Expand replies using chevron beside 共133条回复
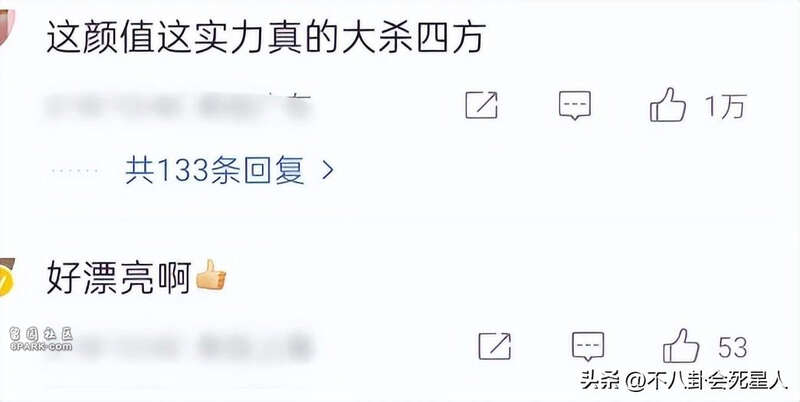 point(328,170)
